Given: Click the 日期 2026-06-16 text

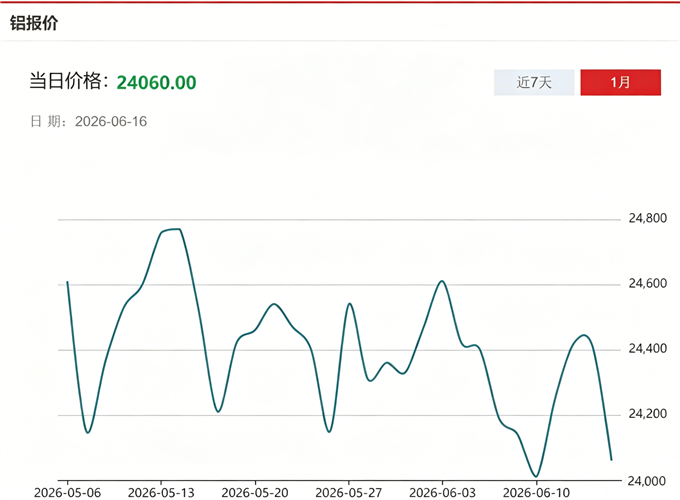Looking at the screenshot, I should 88,121.
